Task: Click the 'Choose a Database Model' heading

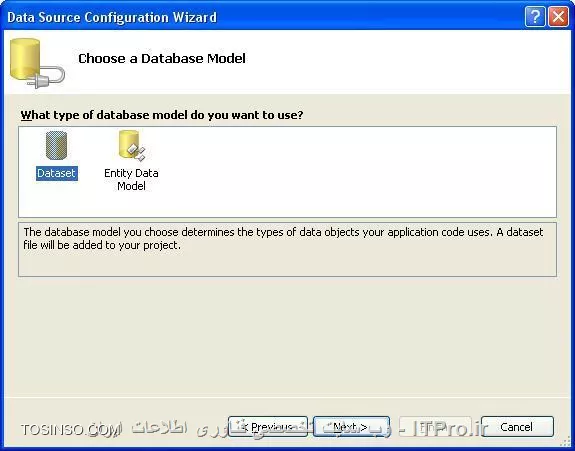Action: [162, 59]
